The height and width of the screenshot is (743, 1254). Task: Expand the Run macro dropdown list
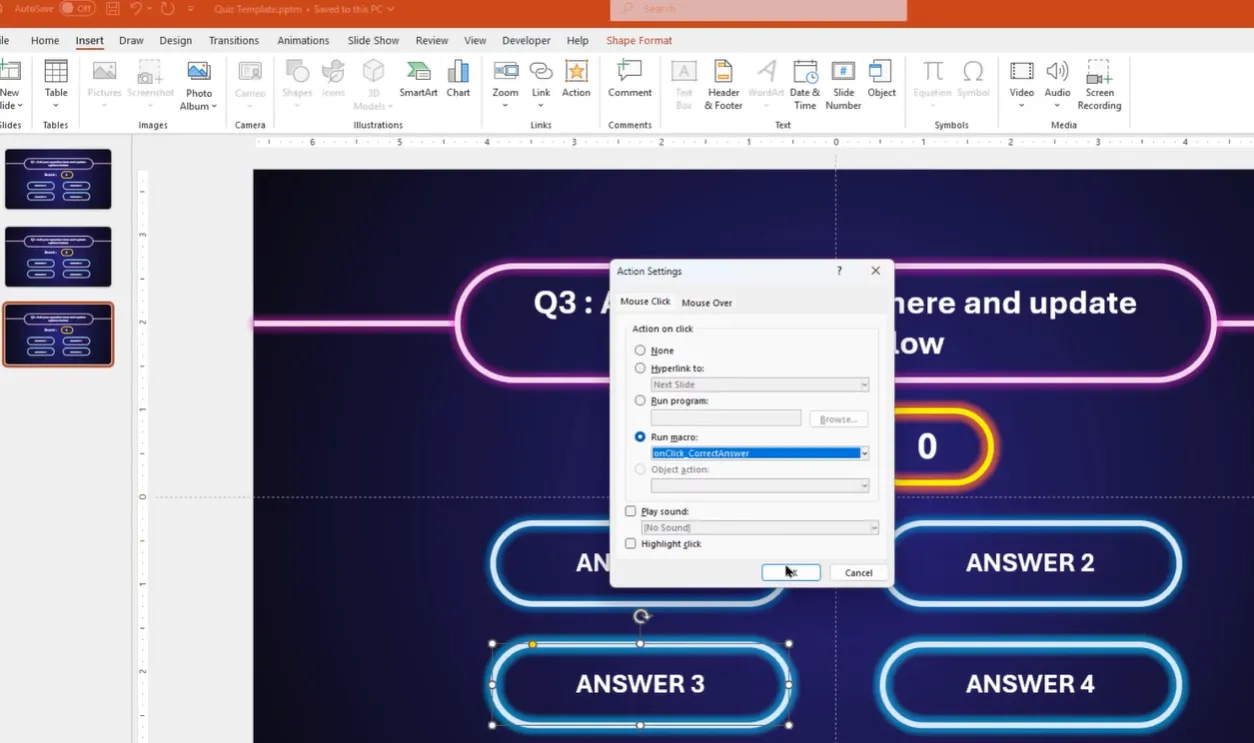pyautogui.click(x=864, y=453)
